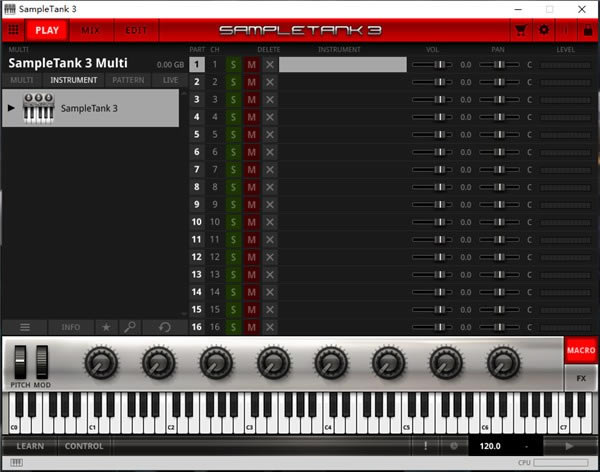Delete the instrument on part 16
This screenshot has height=472, width=600.
(x=270, y=327)
